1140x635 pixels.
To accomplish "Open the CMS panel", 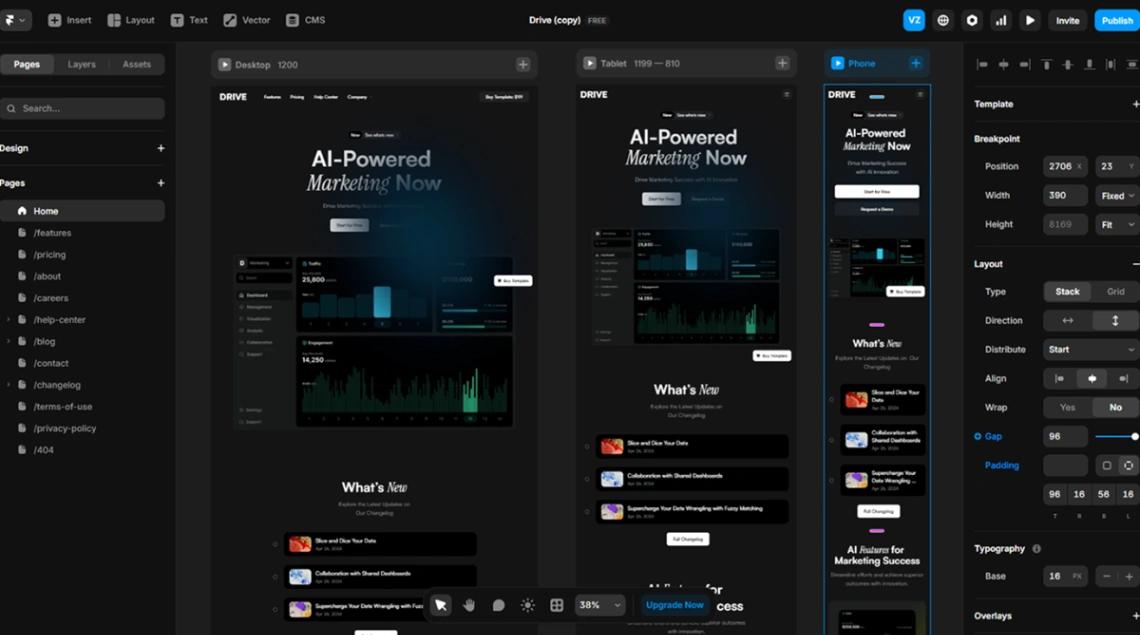I will [305, 20].
